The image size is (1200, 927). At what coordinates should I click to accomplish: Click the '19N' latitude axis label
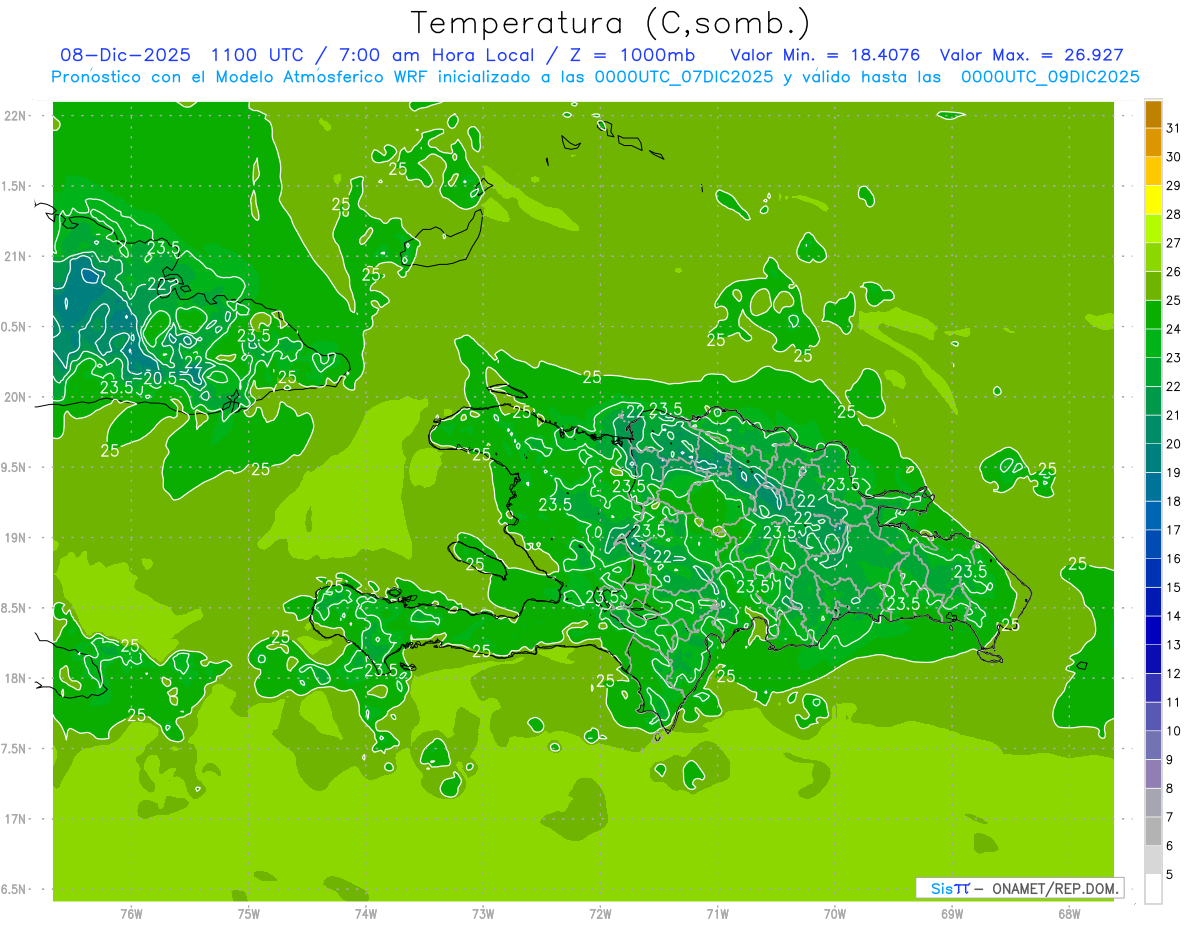tap(15, 538)
